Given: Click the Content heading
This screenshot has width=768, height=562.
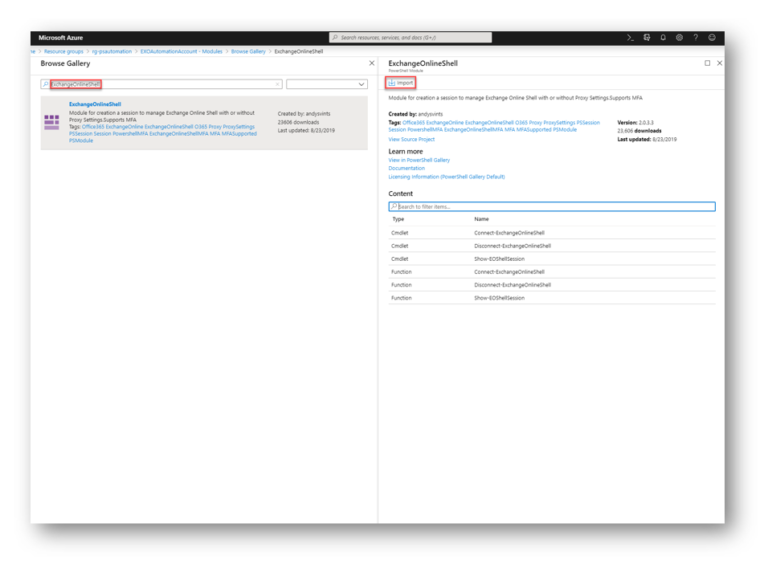Looking at the screenshot, I should coord(401,194).
